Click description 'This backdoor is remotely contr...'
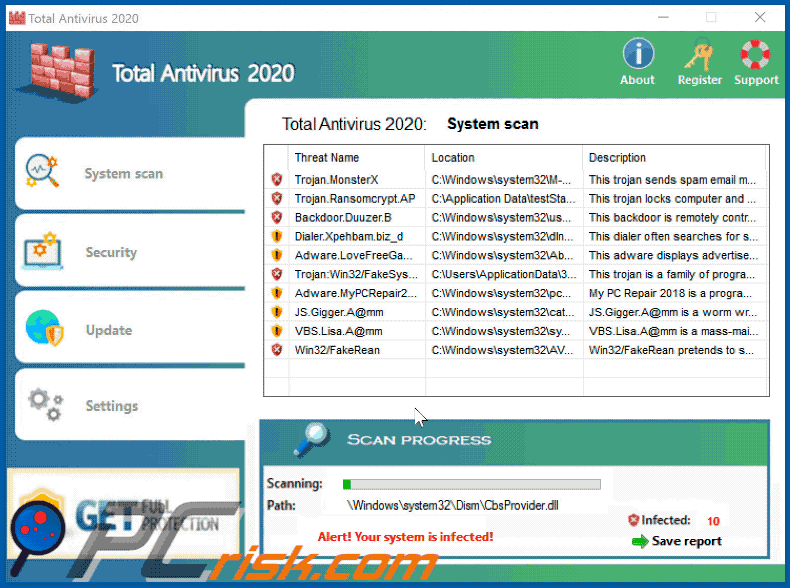790x588 pixels. pos(673,218)
